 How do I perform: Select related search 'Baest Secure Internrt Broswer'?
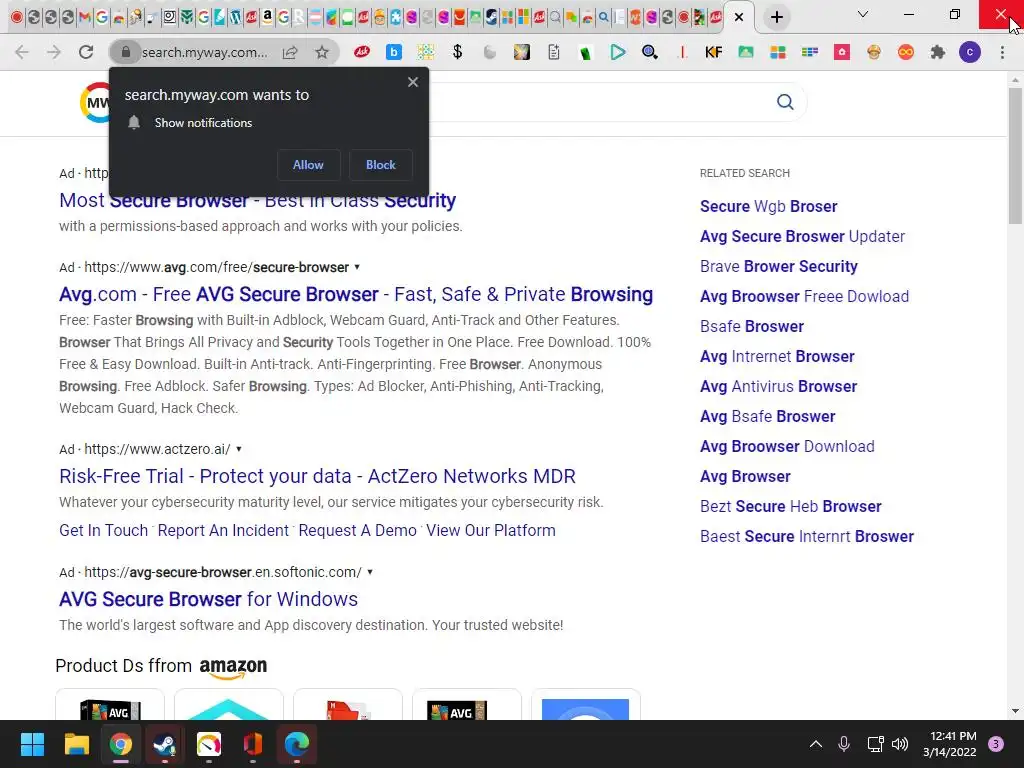(807, 537)
